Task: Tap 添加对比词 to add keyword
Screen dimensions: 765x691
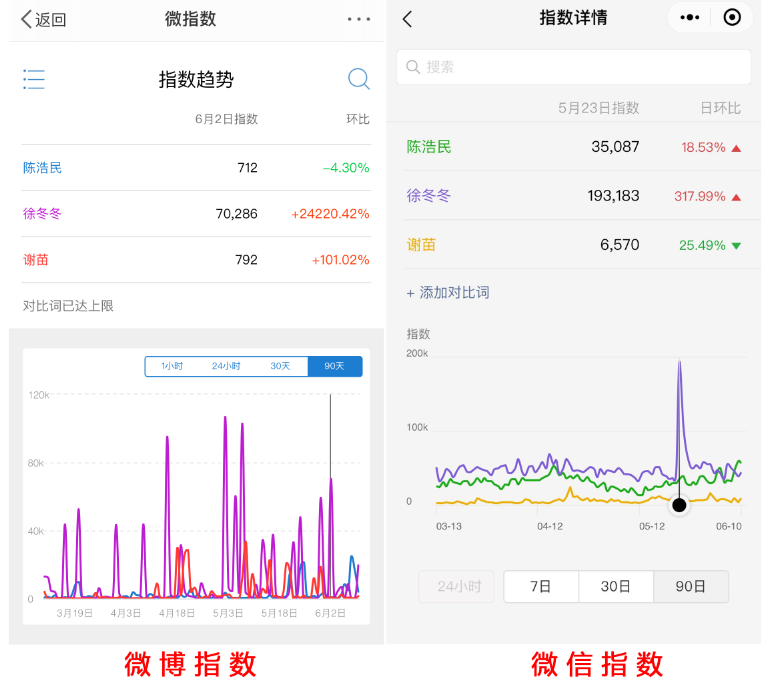Action: click(448, 292)
